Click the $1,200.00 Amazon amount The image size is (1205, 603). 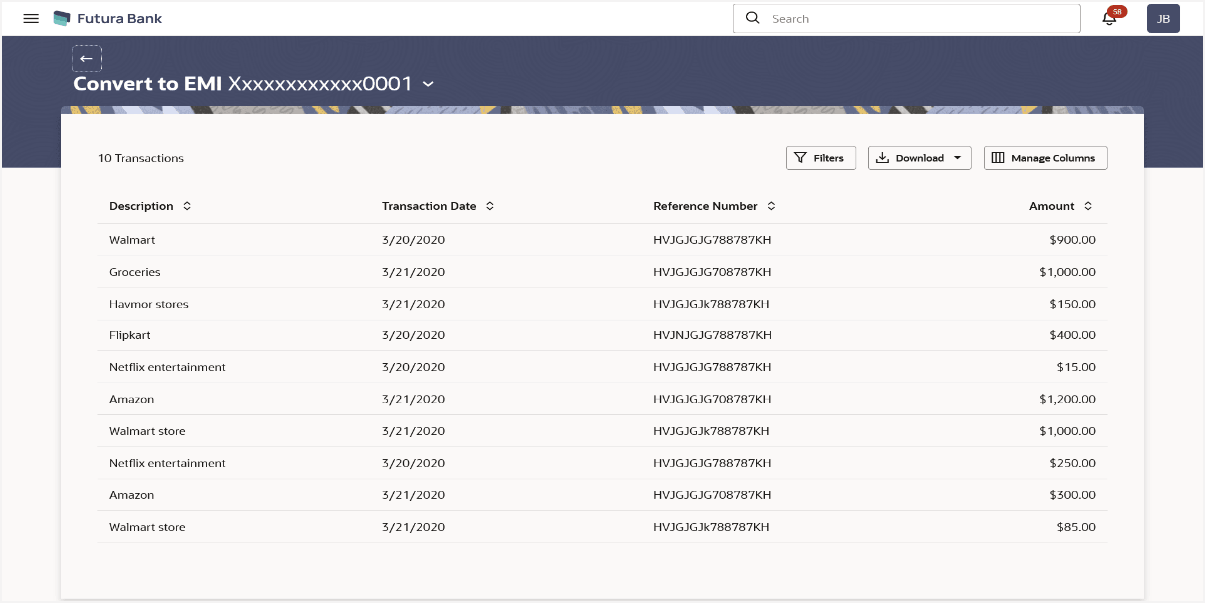click(1067, 399)
